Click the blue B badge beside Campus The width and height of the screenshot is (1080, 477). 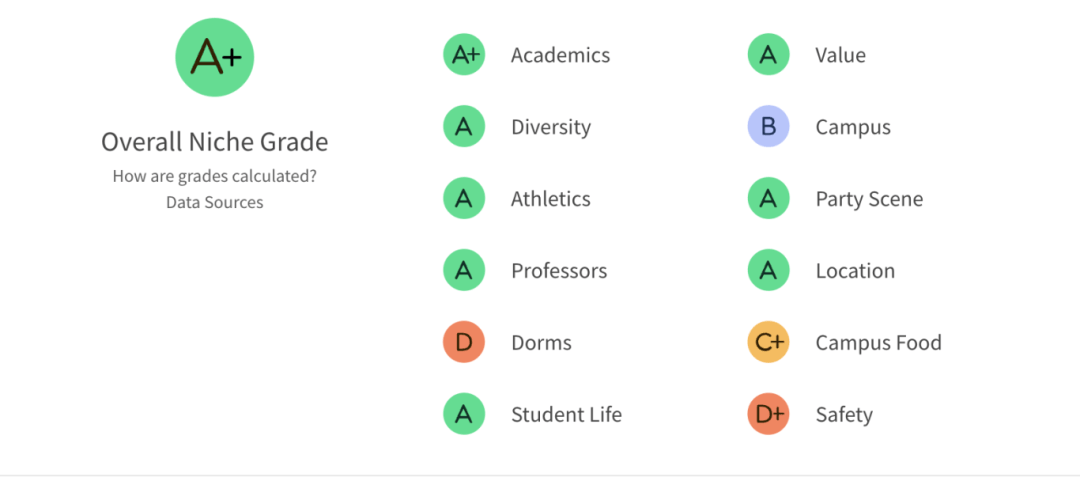click(769, 127)
